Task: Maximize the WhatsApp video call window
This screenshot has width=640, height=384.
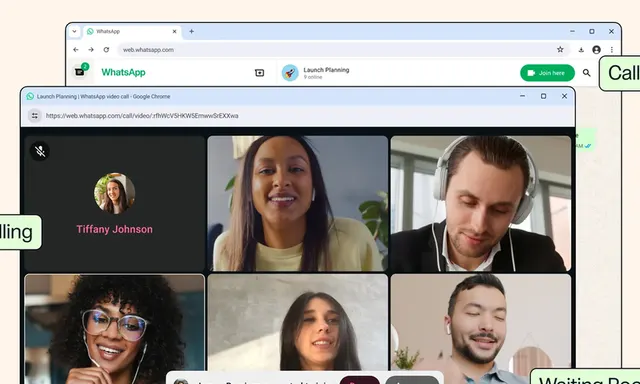Action: pos(543,96)
